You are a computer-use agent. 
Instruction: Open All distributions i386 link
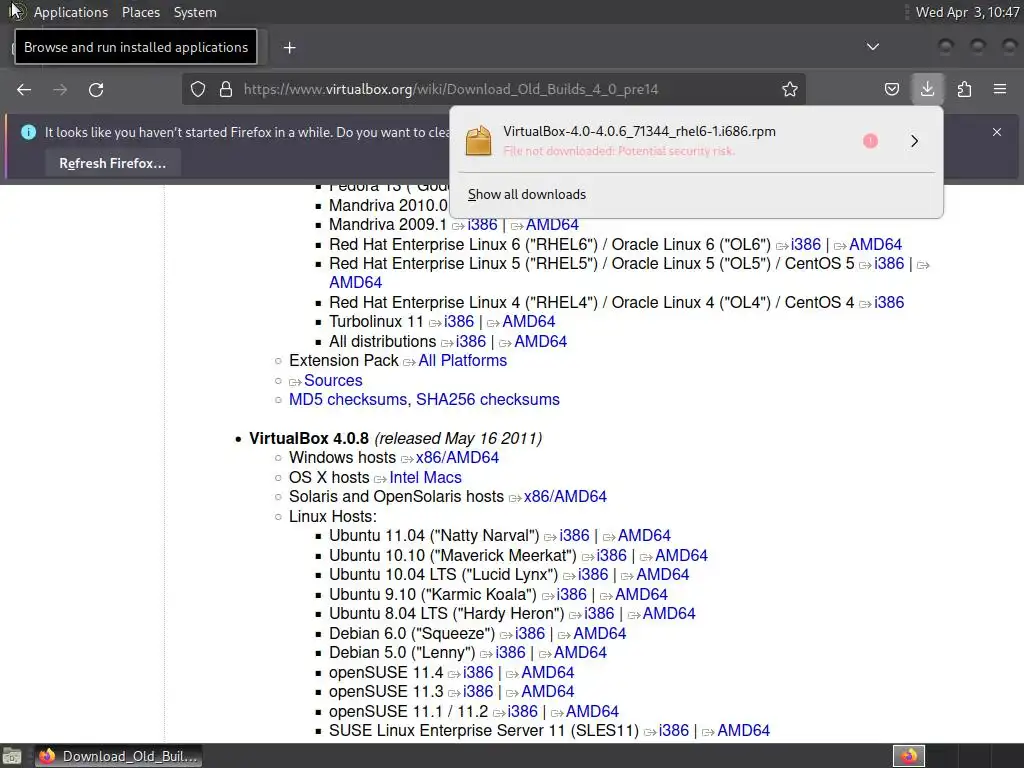471,342
